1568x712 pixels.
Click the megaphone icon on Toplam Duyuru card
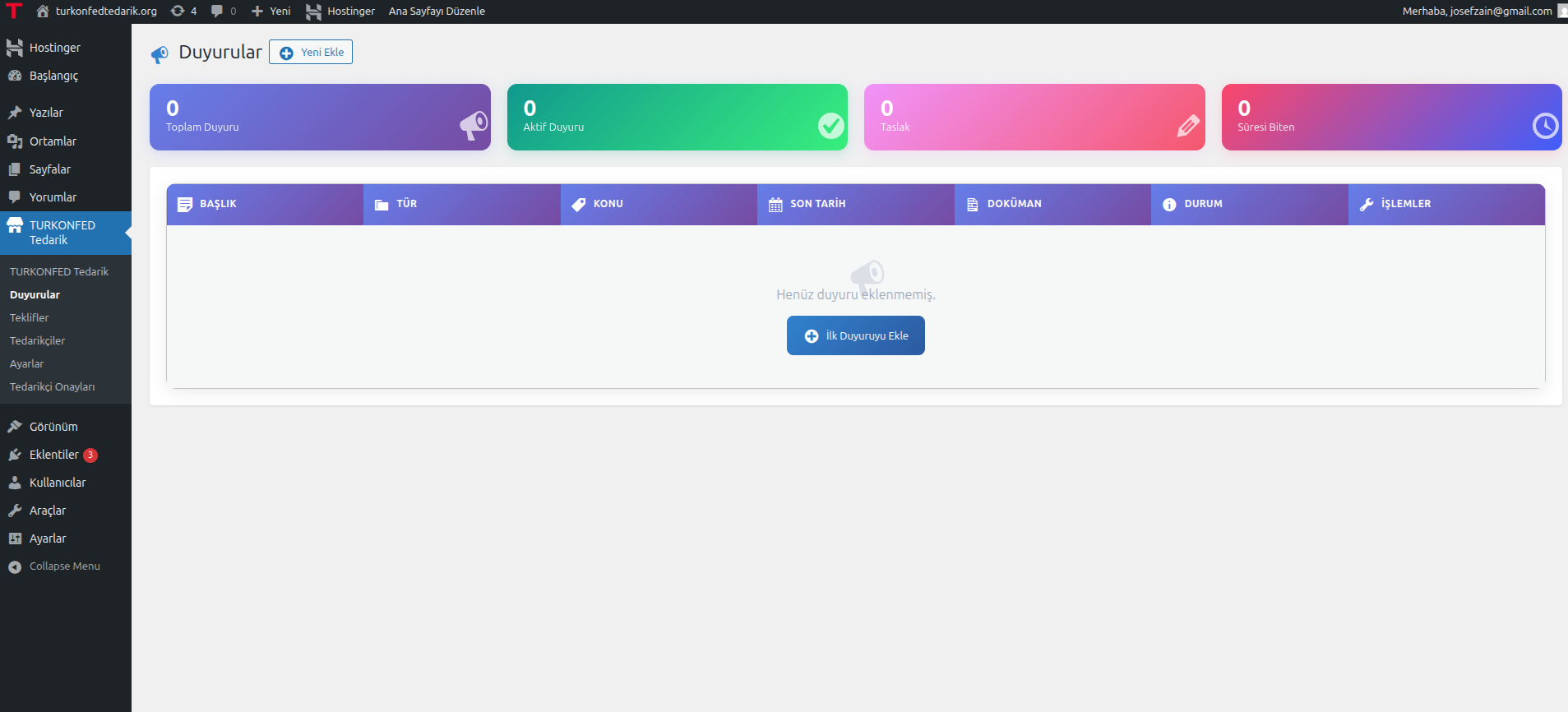coord(473,125)
